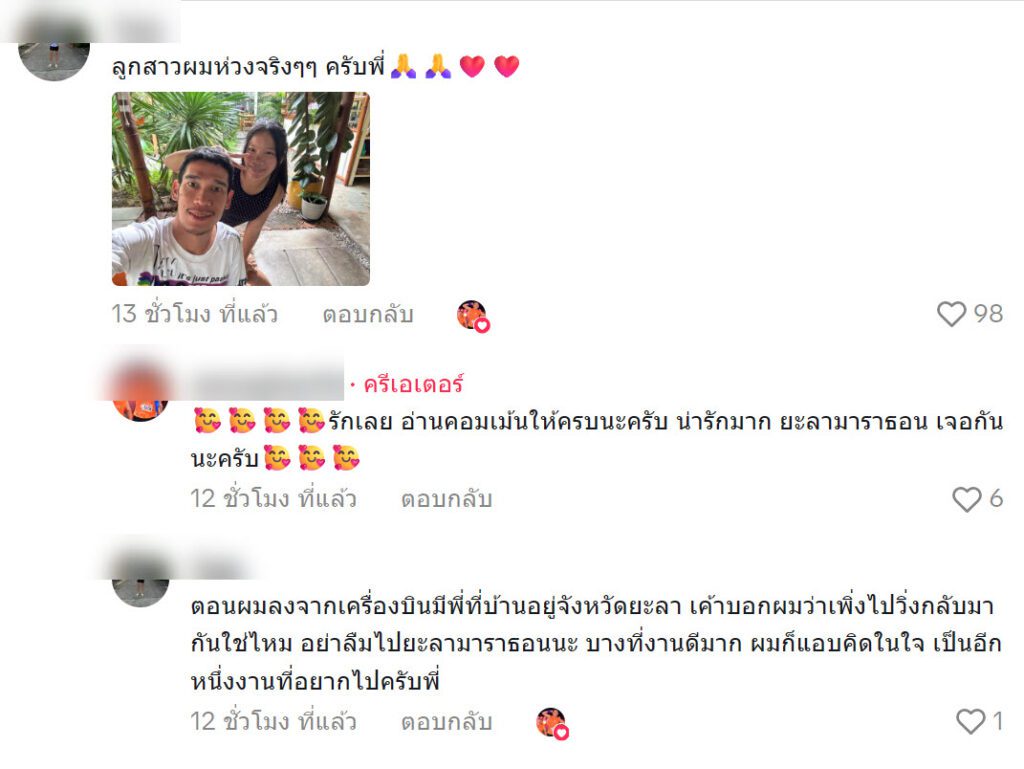The width and height of the screenshot is (1024, 769).
Task: Open the selfie photo attached to comment
Action: tap(241, 189)
